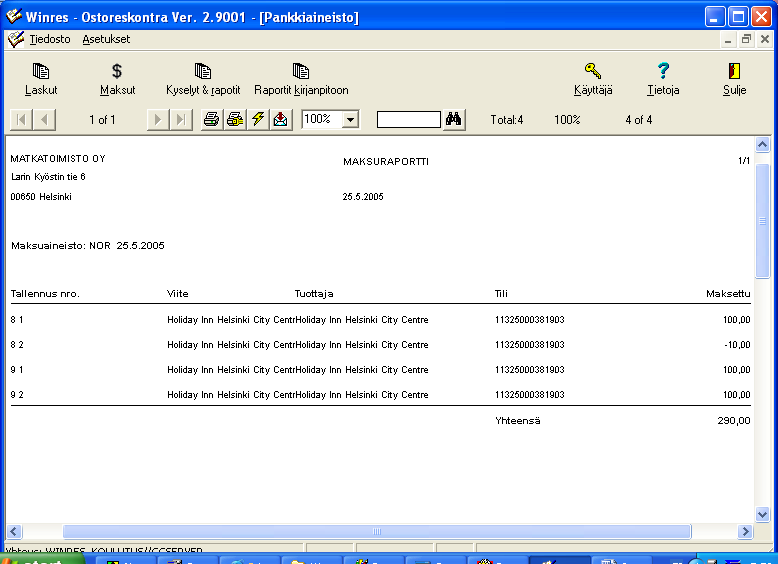Export the report with envelope icon

coord(280,120)
